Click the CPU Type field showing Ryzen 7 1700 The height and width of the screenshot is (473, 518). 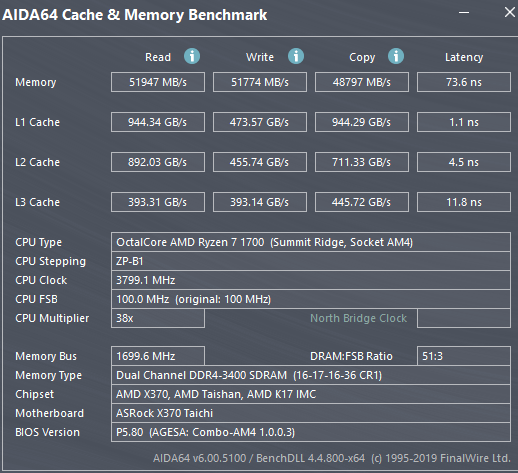311,242
